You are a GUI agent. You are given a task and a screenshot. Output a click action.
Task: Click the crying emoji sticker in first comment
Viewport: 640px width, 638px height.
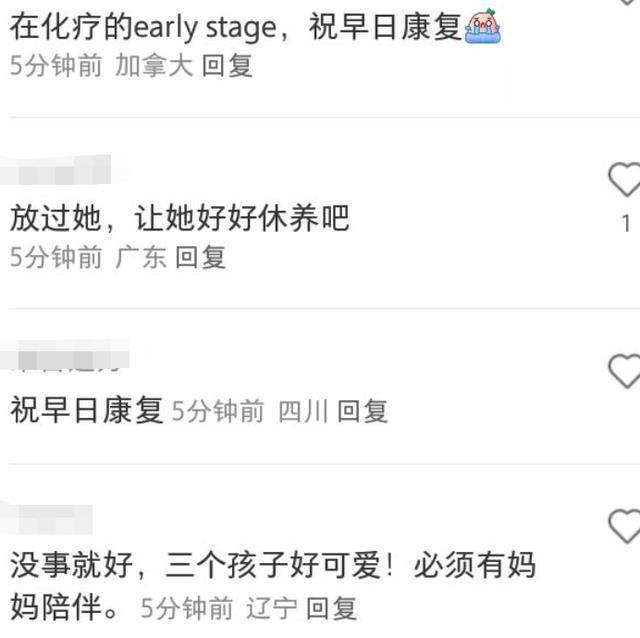click(482, 26)
